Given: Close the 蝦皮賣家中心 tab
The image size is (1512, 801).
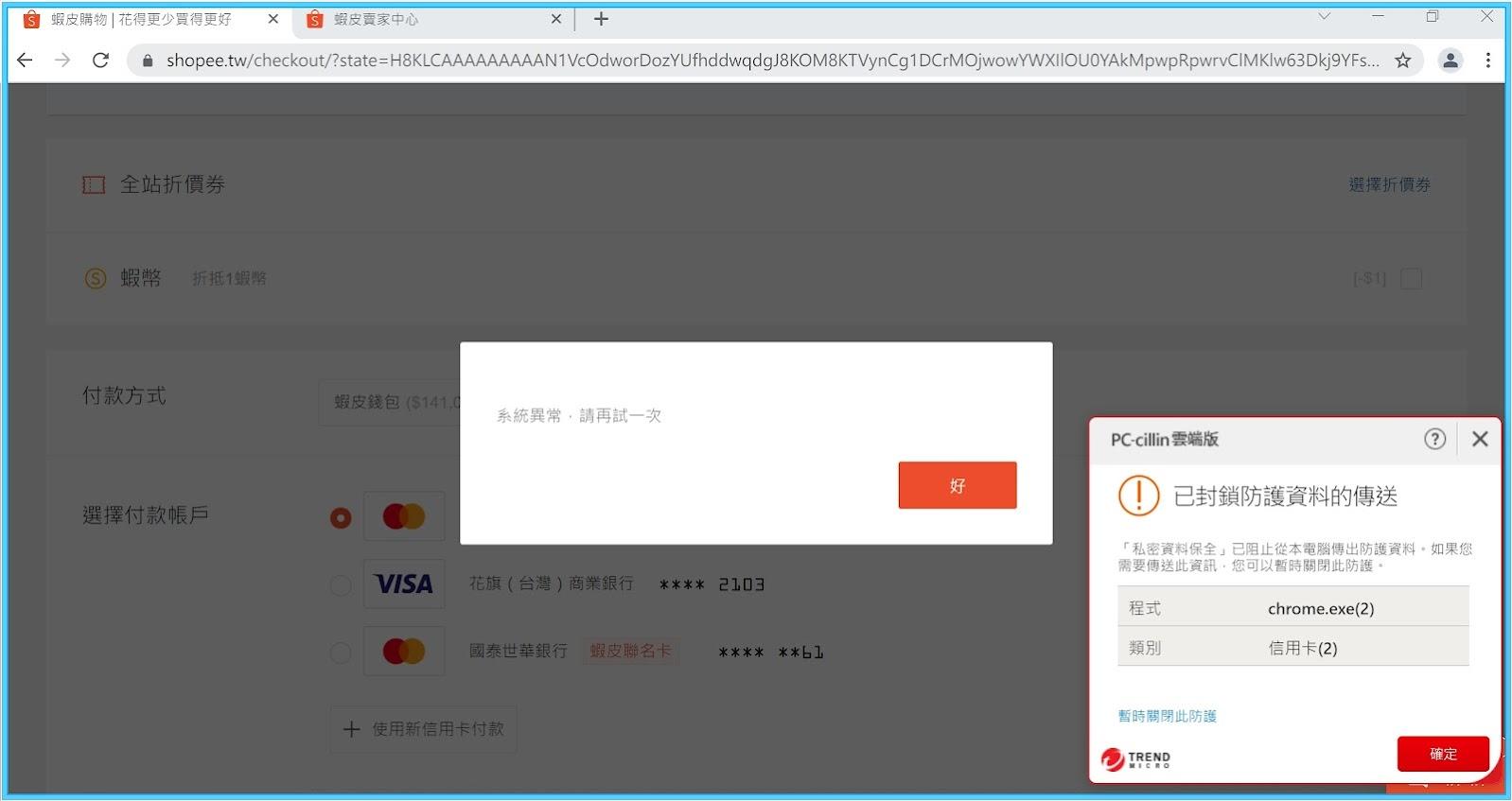Looking at the screenshot, I should click(x=556, y=19).
